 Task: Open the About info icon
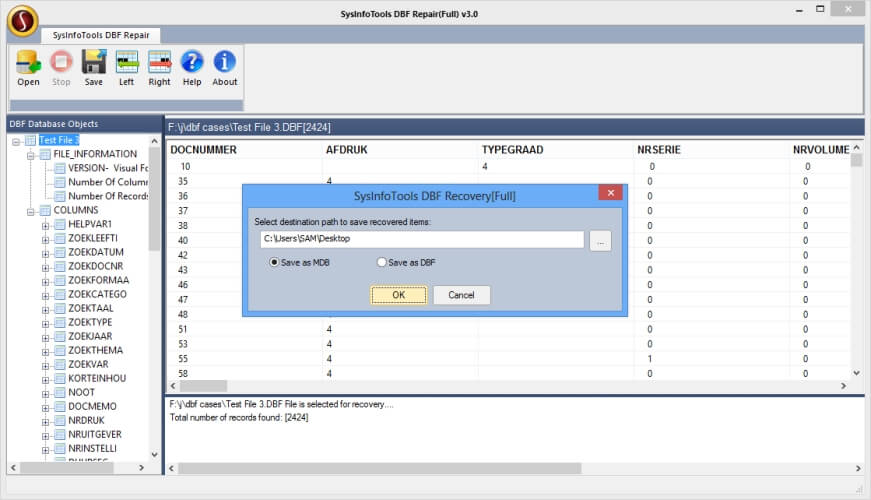point(225,64)
